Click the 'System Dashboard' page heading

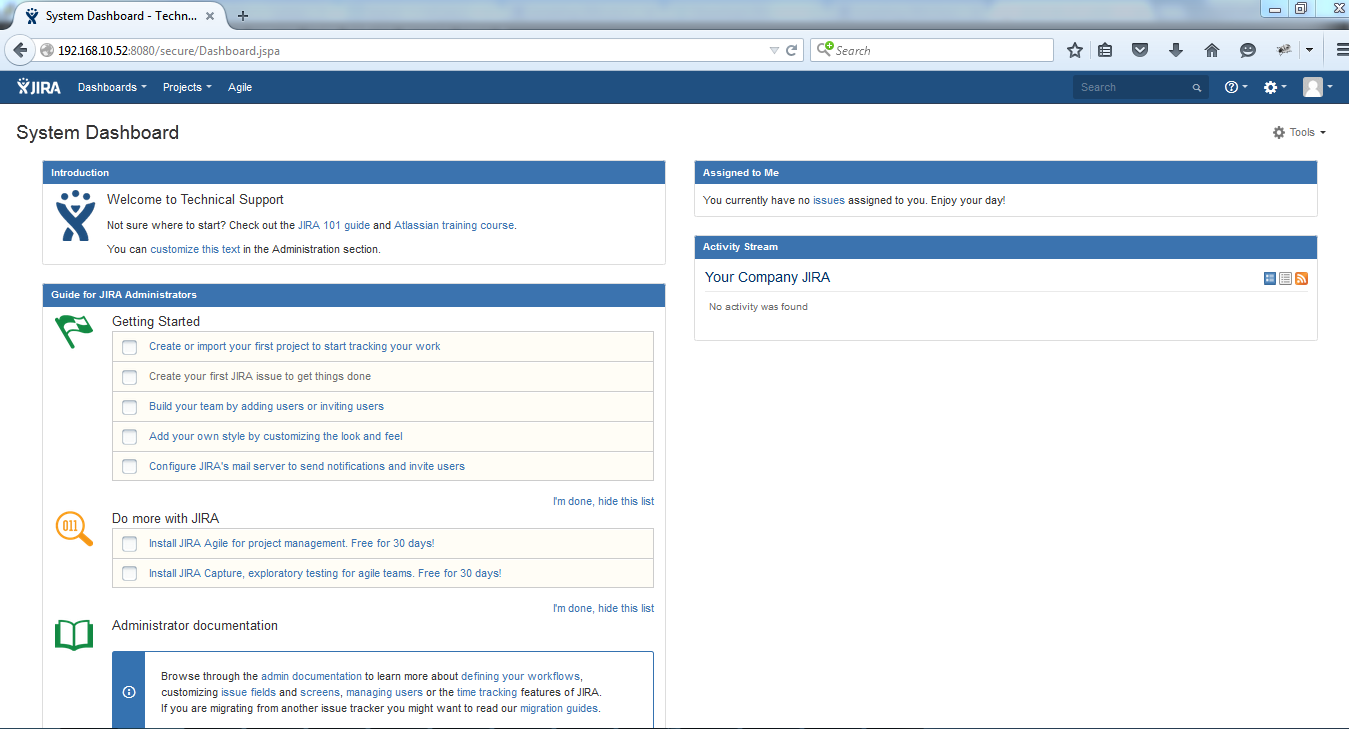(x=98, y=133)
